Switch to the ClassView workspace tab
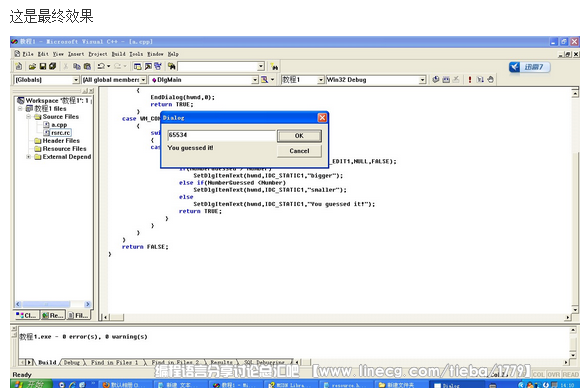This screenshot has height=388, width=581. (x=26, y=315)
